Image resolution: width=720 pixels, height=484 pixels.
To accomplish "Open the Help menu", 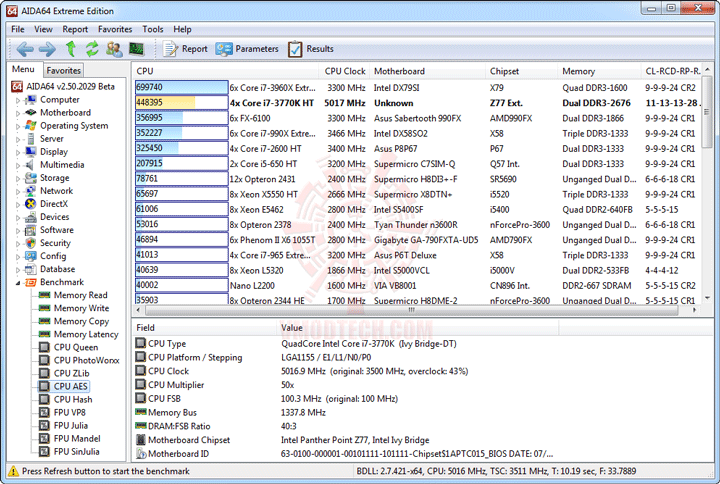I will 182,29.
